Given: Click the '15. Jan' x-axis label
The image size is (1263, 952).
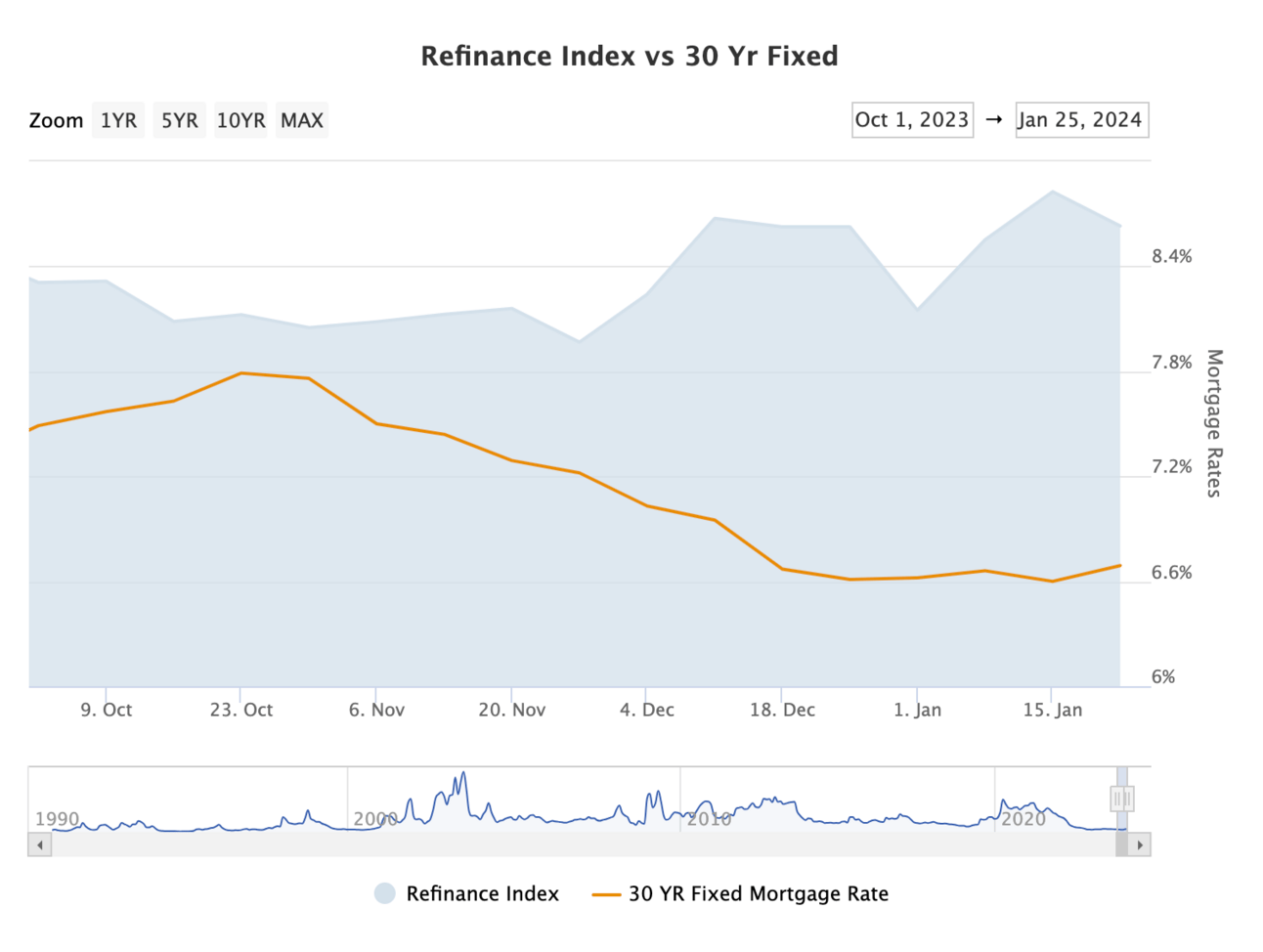Looking at the screenshot, I should [x=1052, y=710].
